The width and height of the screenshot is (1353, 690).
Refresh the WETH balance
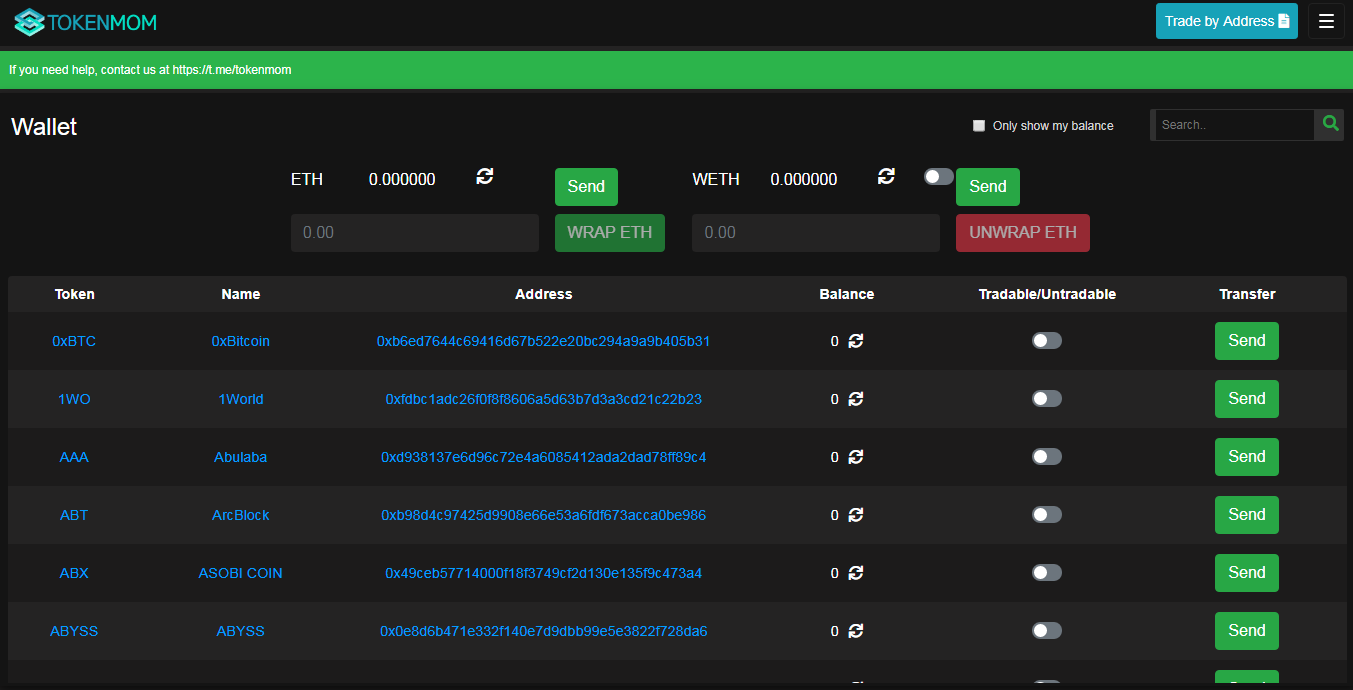[886, 176]
